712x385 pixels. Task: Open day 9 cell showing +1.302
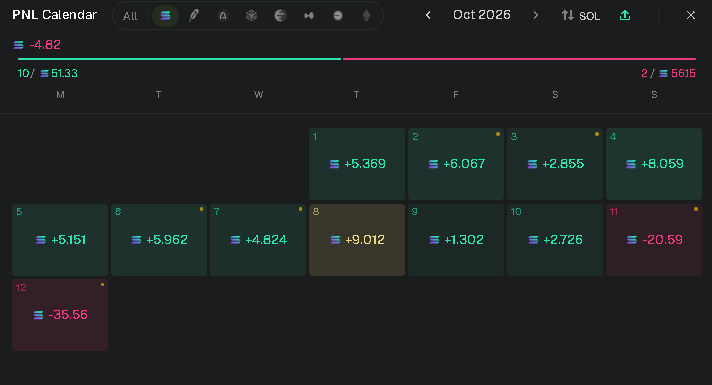click(x=456, y=240)
